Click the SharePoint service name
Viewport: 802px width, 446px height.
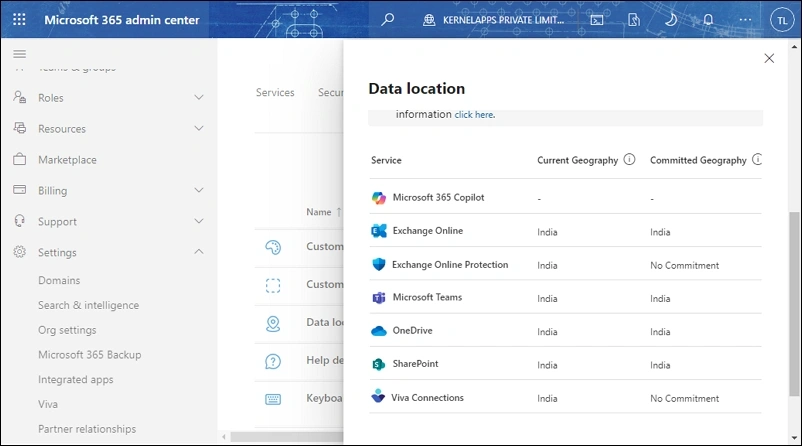coord(415,364)
